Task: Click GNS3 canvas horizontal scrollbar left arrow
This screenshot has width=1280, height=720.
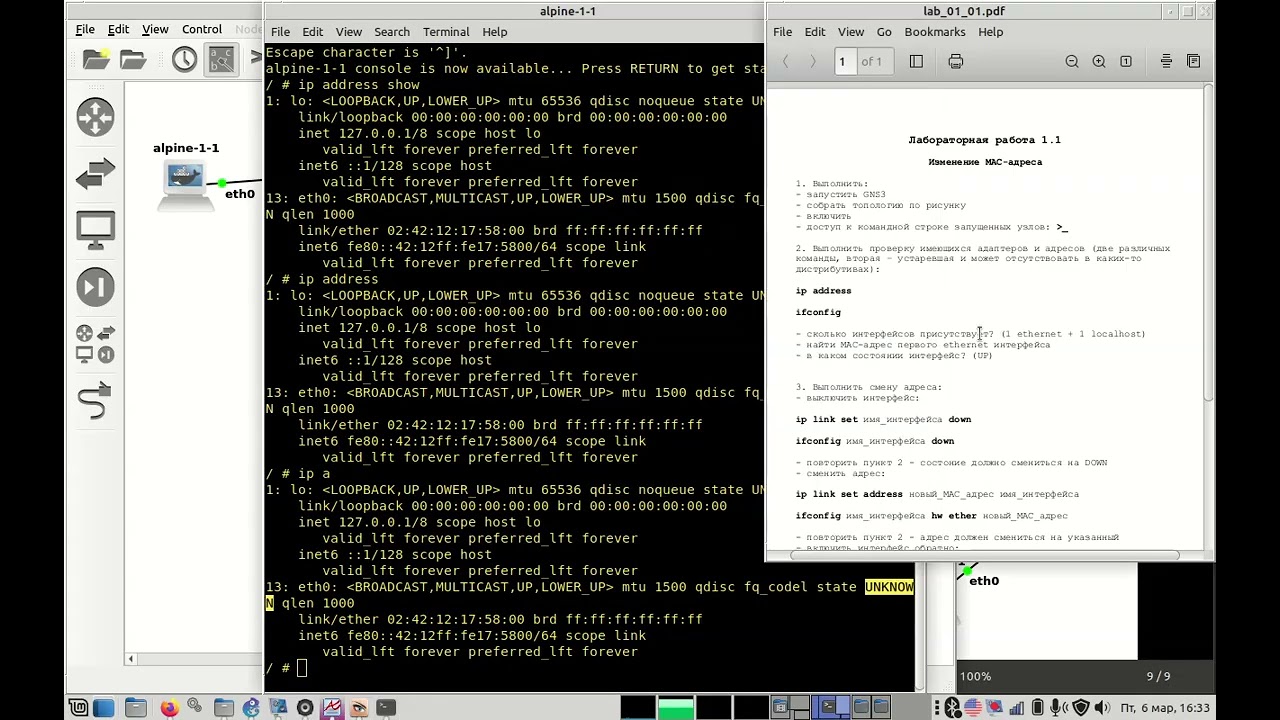Action: click(x=130, y=658)
